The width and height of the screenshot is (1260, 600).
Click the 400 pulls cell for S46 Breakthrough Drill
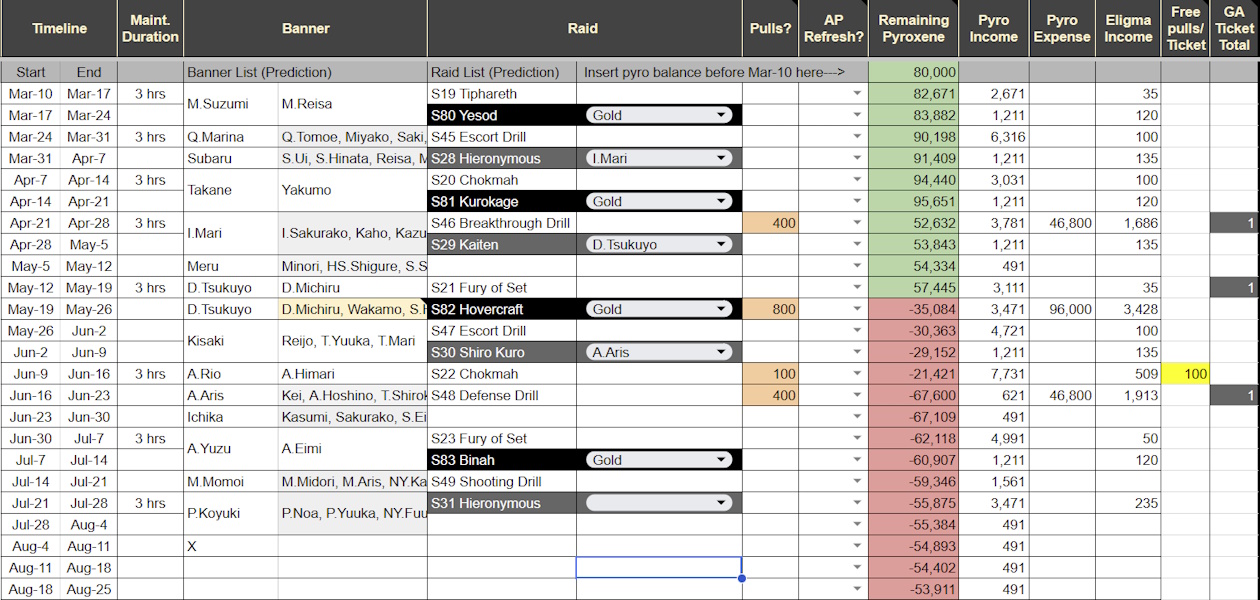pyautogui.click(x=770, y=223)
